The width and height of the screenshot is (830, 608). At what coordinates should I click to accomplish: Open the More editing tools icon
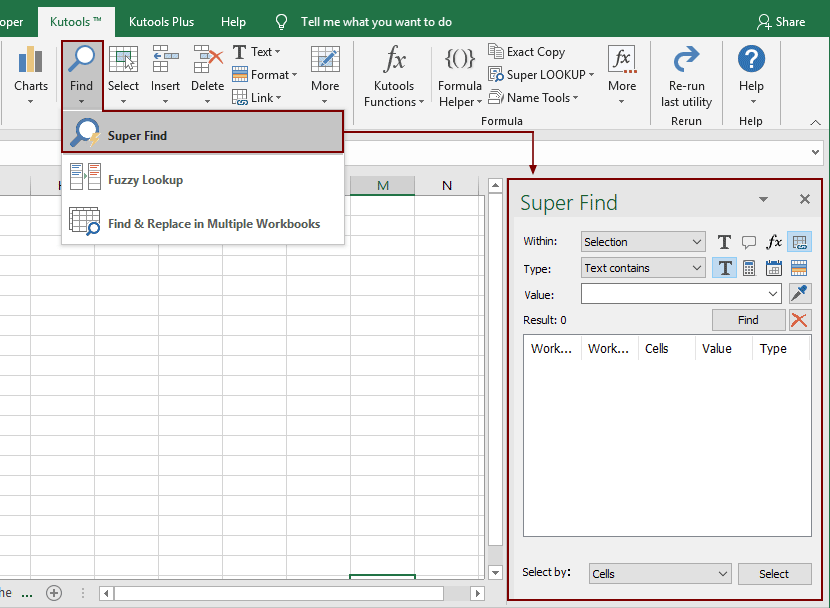click(x=325, y=74)
